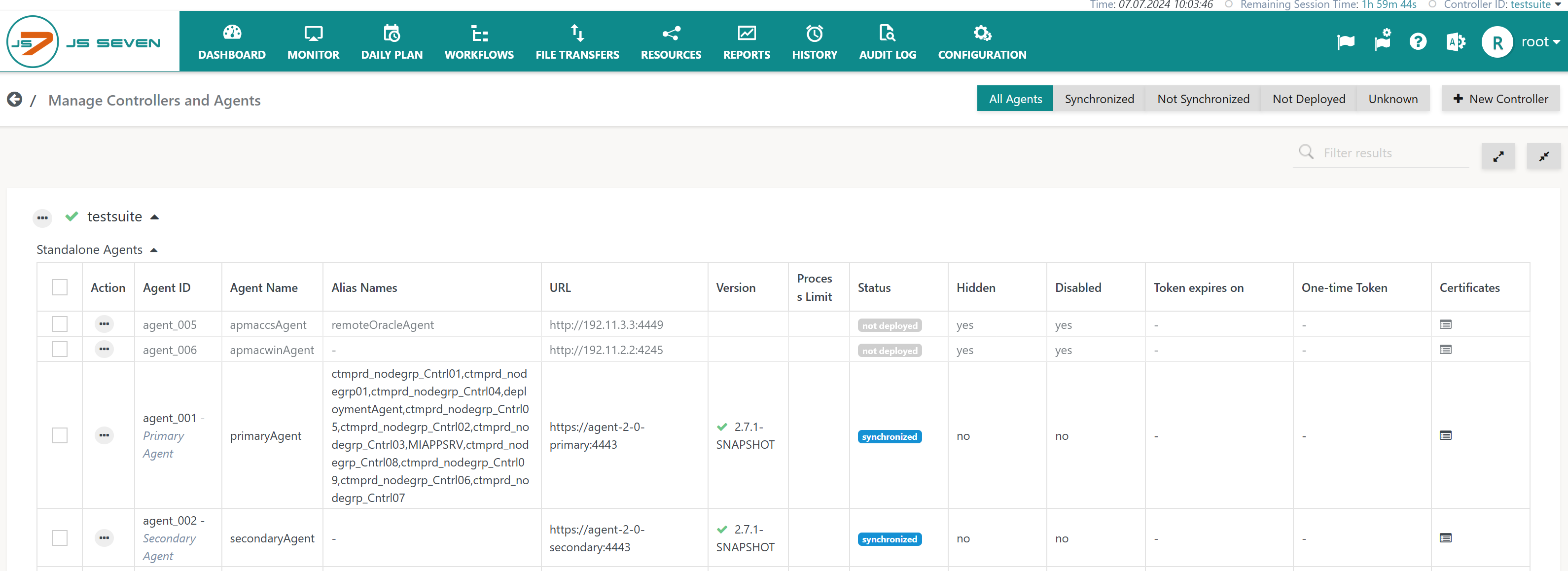The image size is (1568, 571).
Task: View certificates for secondaryAgent
Action: [1446, 537]
